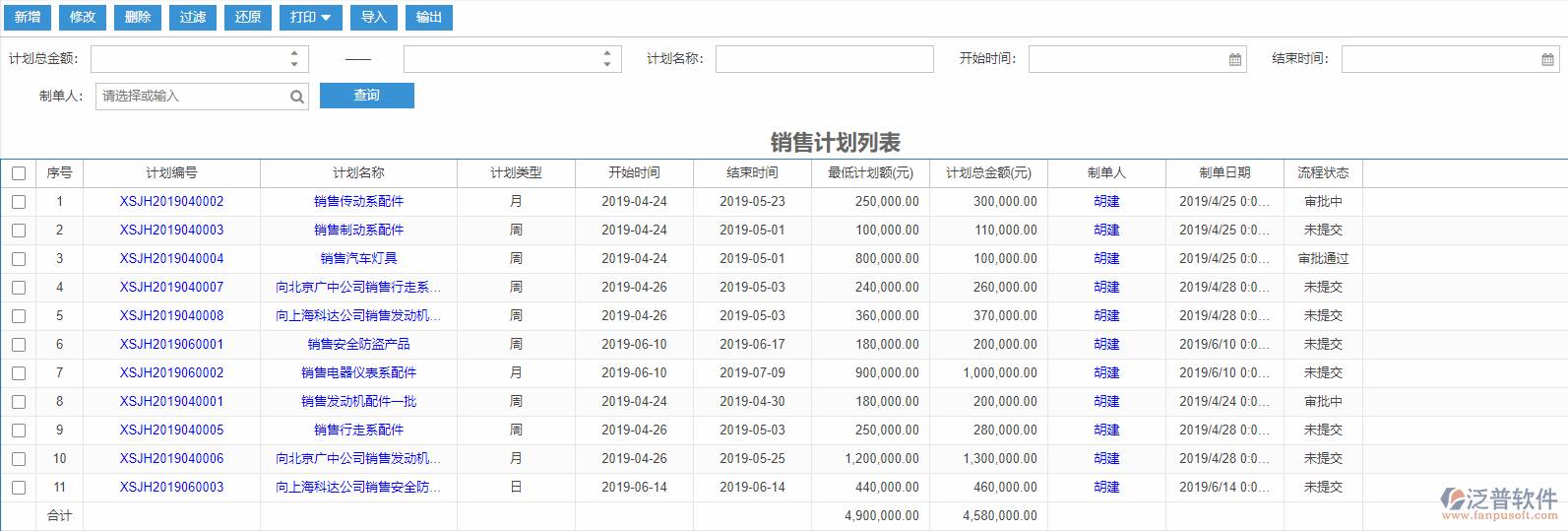The image size is (1568, 531).
Task: Open plan link XSJH2019060001
Action: pyautogui.click(x=172, y=345)
